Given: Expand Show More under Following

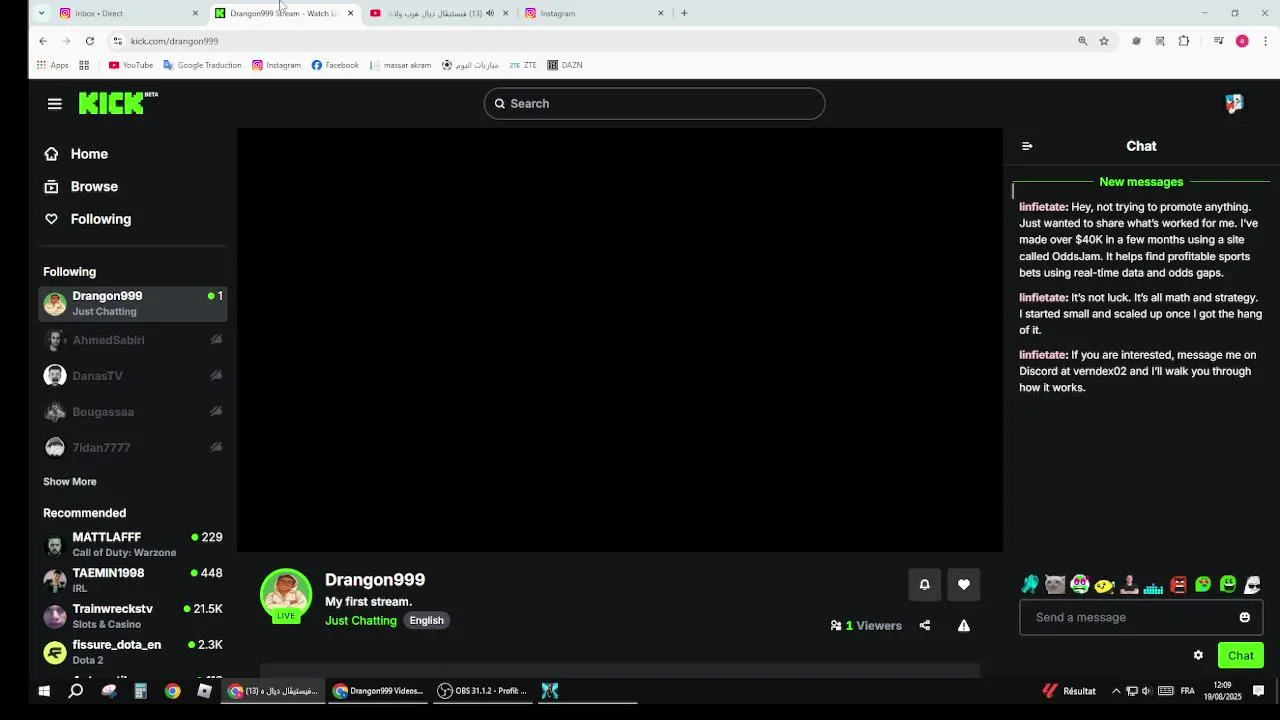Looking at the screenshot, I should pos(70,482).
